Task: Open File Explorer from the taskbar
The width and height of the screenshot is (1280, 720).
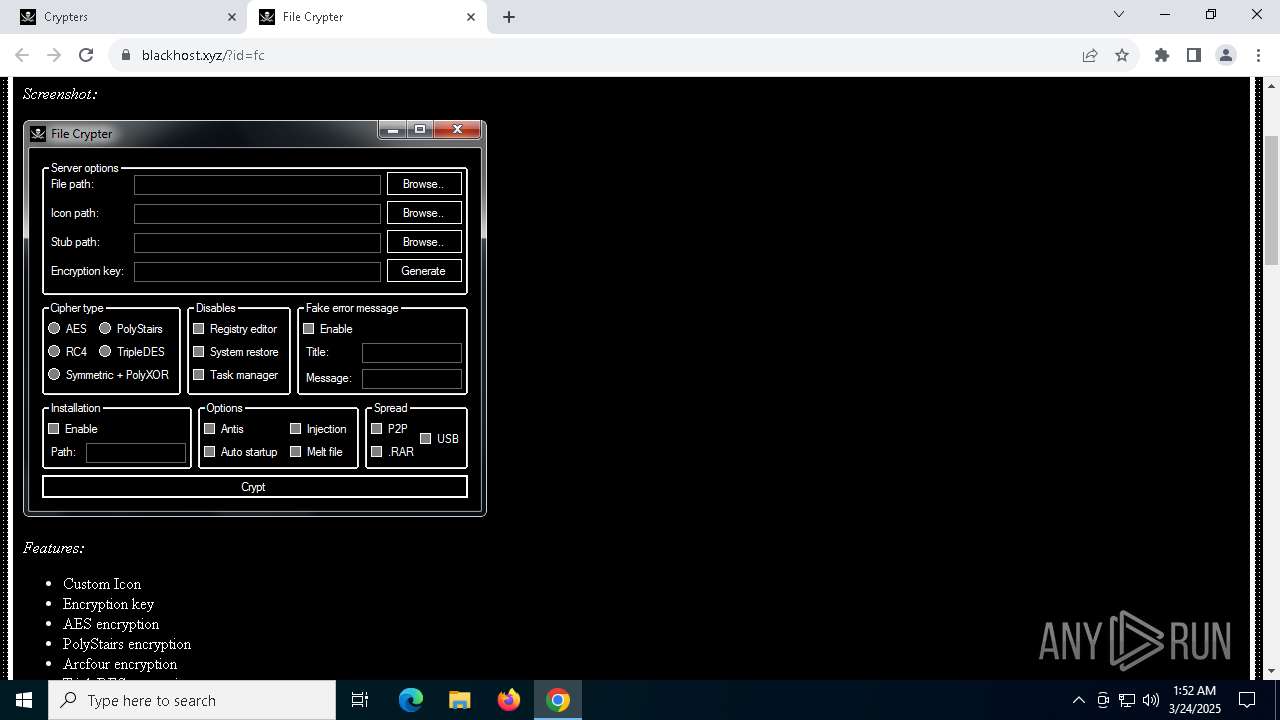Action: pyautogui.click(x=460, y=700)
